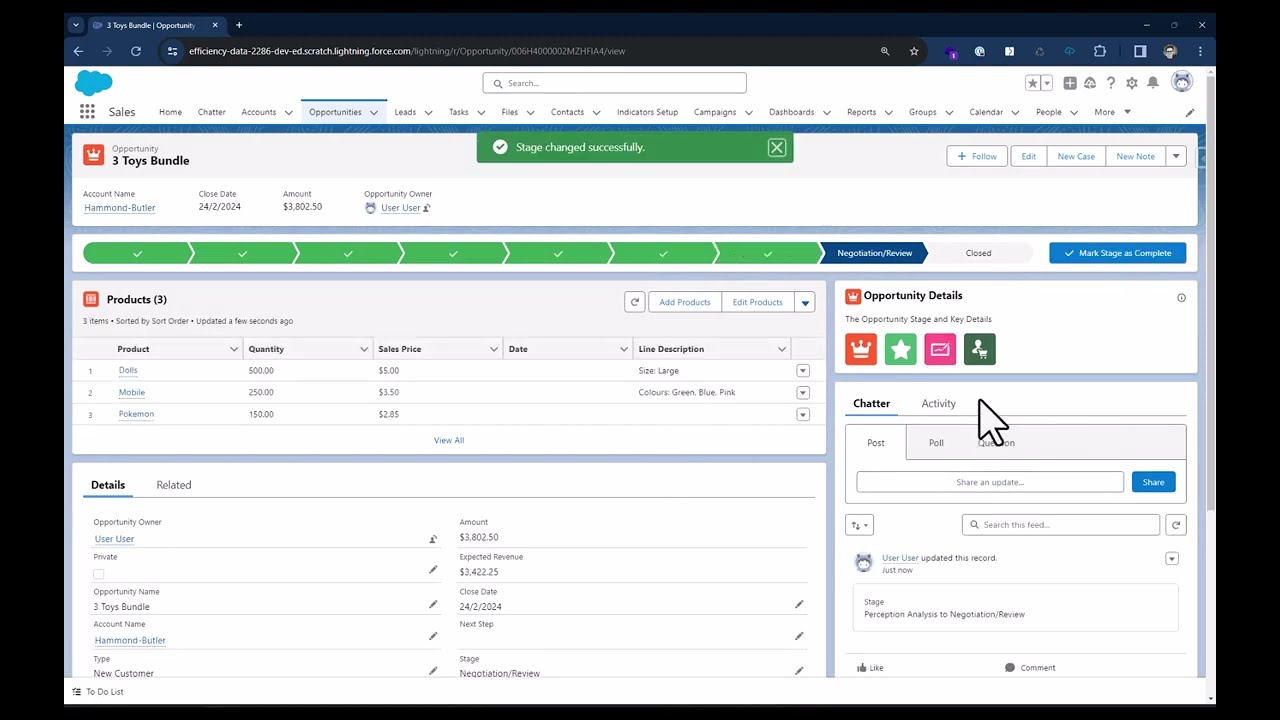Open the Dolls product link
Viewport: 1280px width, 720px height.
(x=128, y=370)
